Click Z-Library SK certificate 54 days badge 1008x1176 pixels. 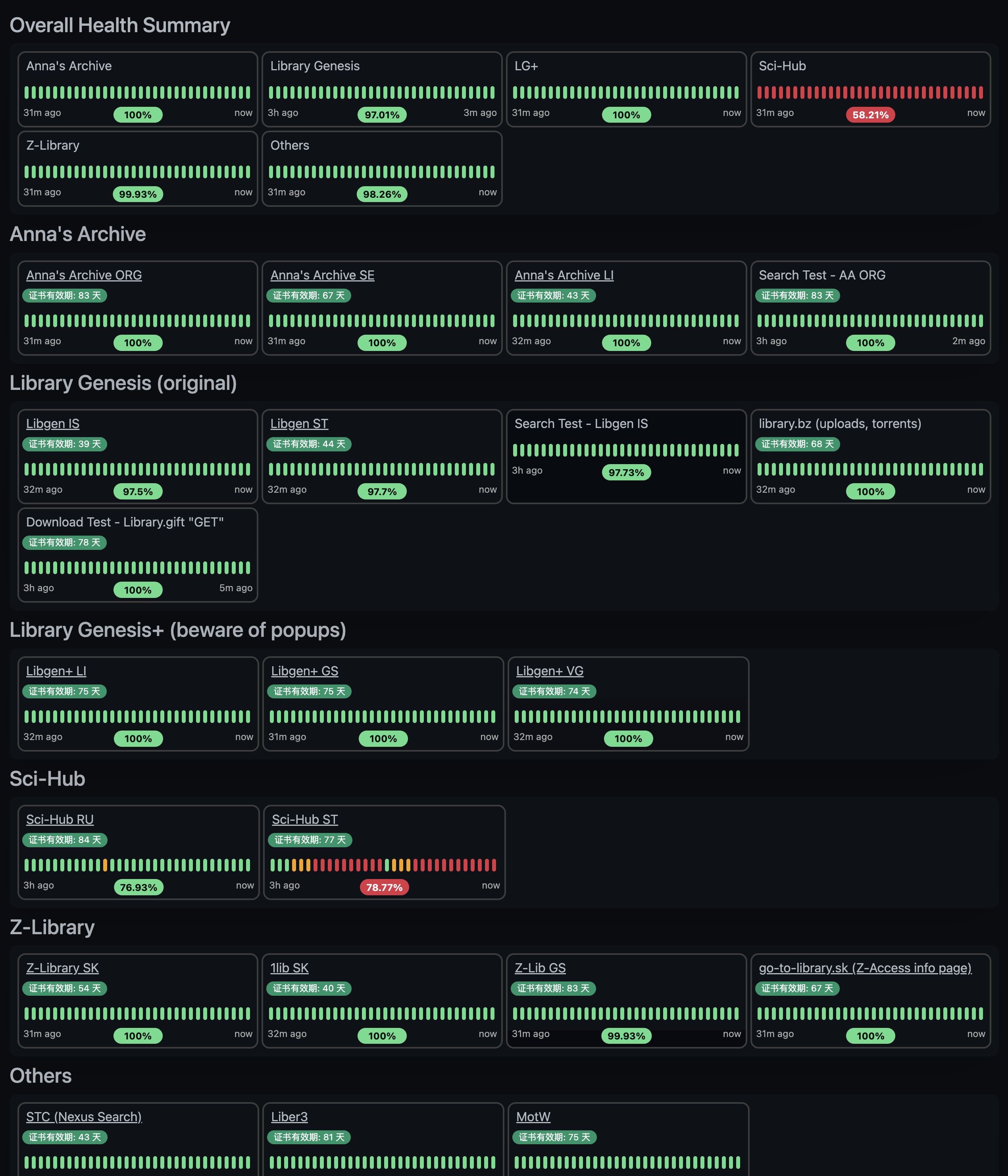65,989
